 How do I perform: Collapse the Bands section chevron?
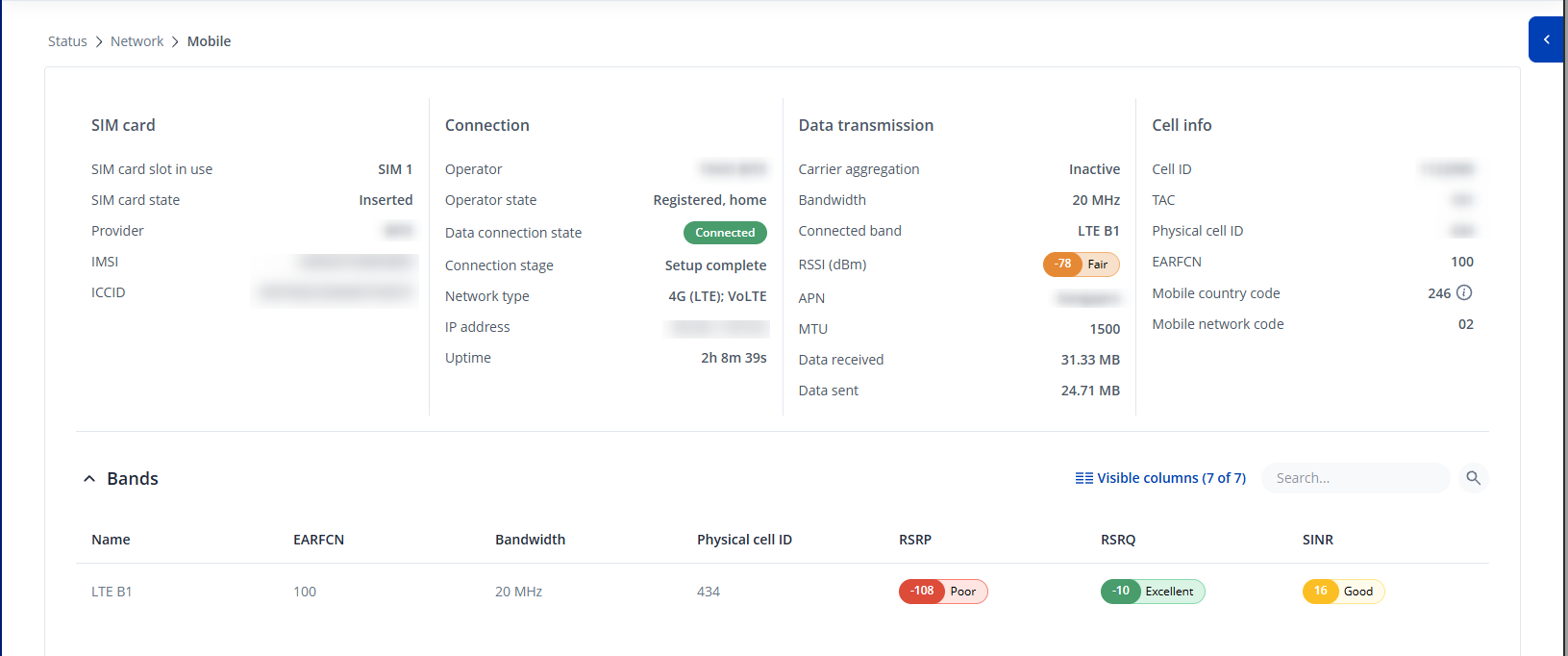click(89, 479)
